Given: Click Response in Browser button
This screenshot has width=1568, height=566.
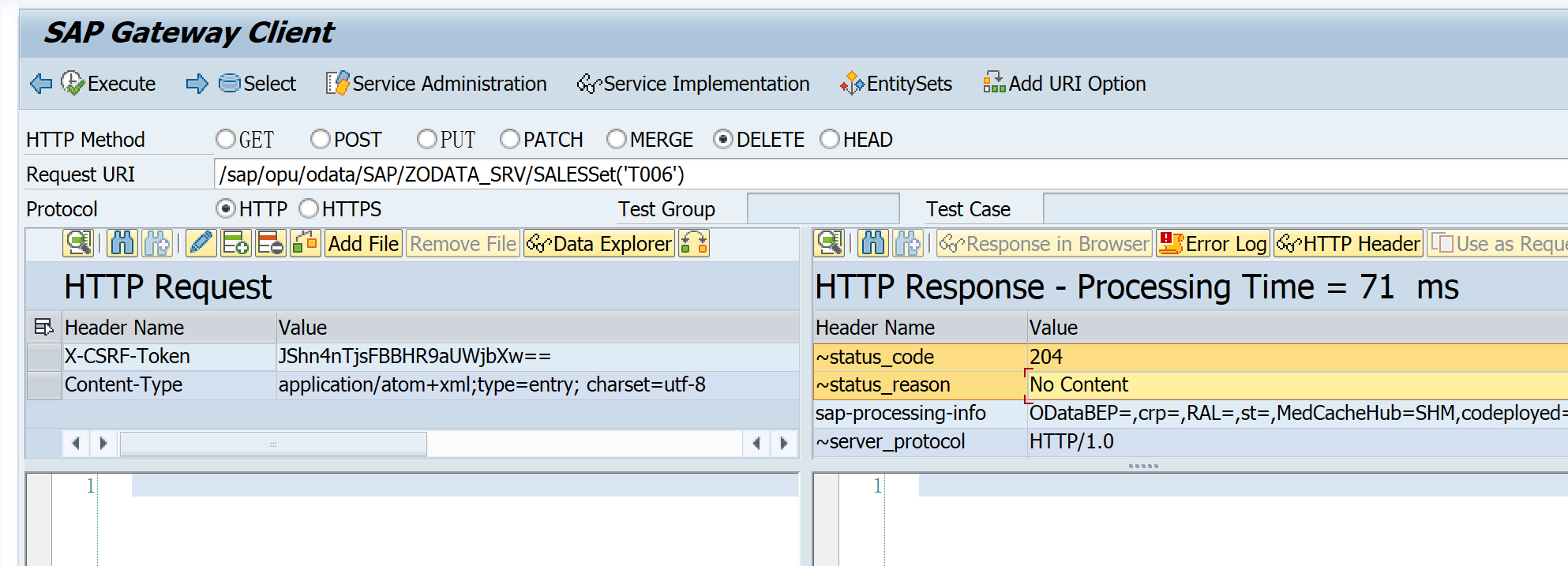Looking at the screenshot, I should pos(1045,244).
